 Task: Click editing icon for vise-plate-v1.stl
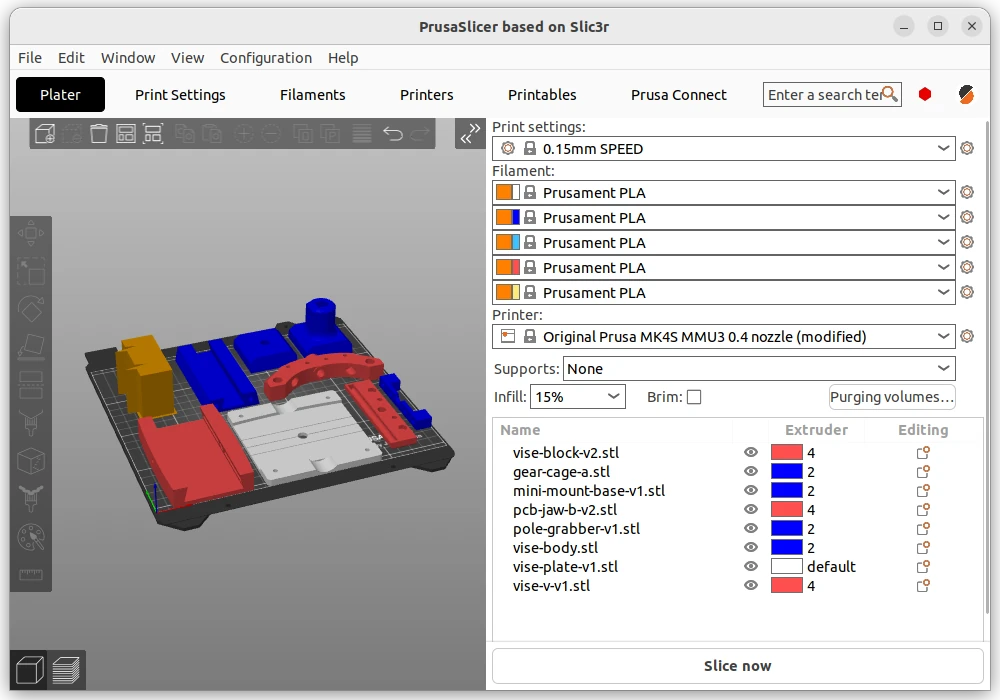tap(923, 567)
